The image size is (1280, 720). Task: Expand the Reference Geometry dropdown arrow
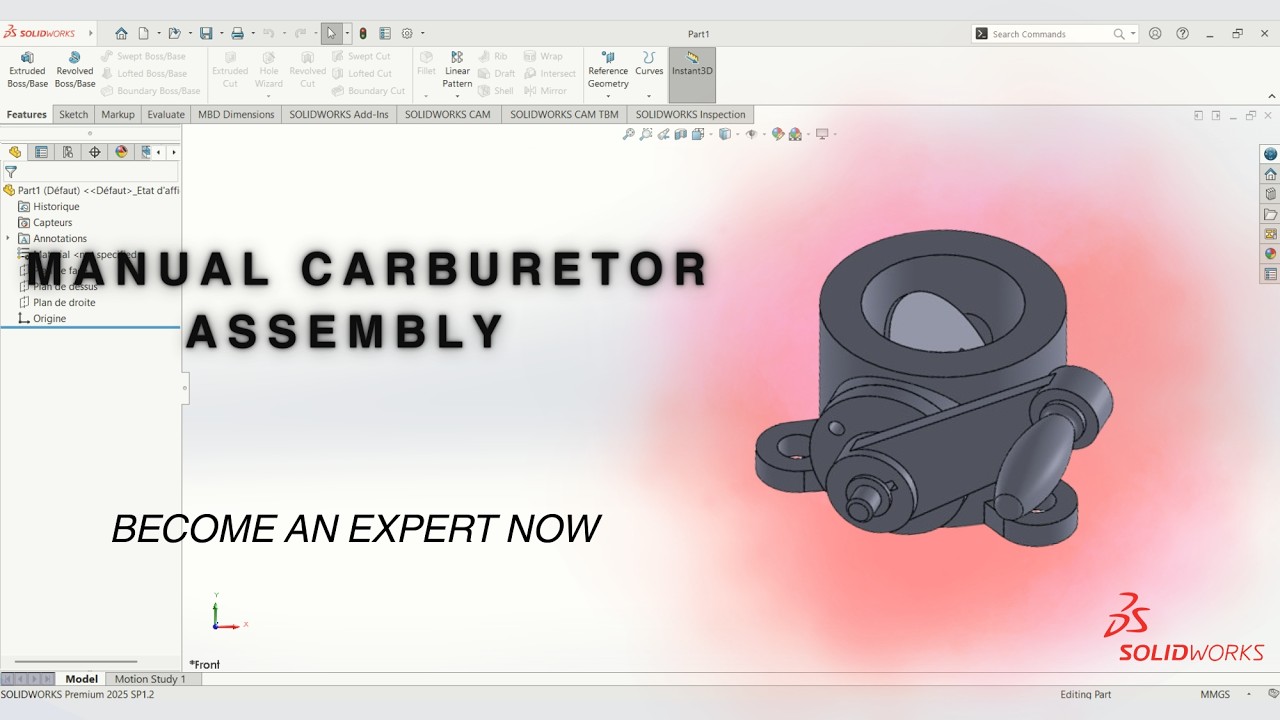coord(608,97)
